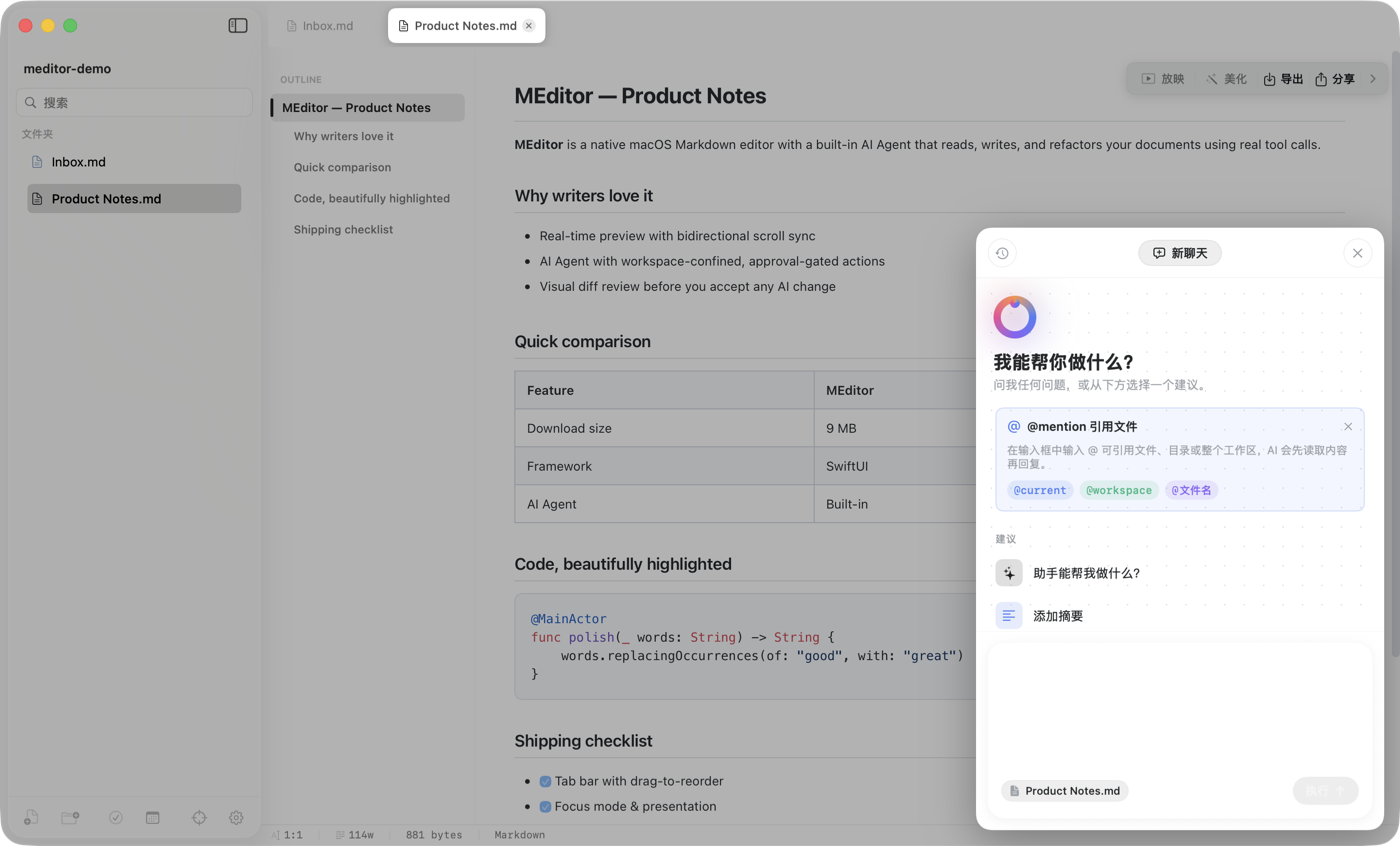Click the file icon of Inbox.md in sidebar

pos(37,162)
